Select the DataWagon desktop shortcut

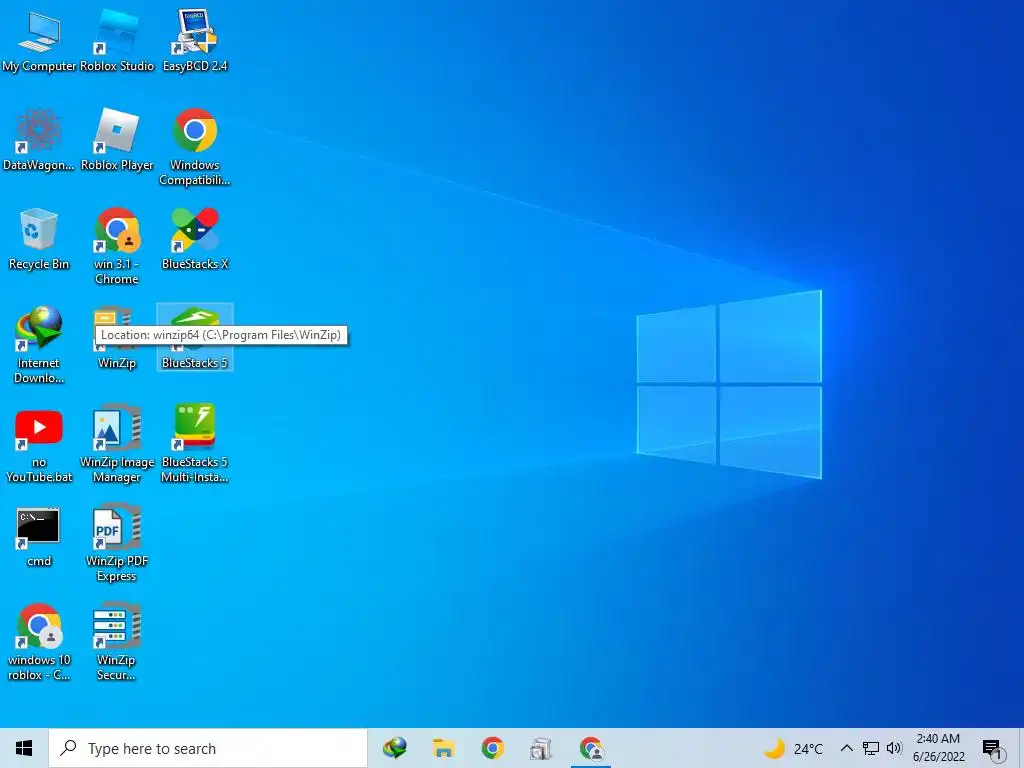[39, 140]
